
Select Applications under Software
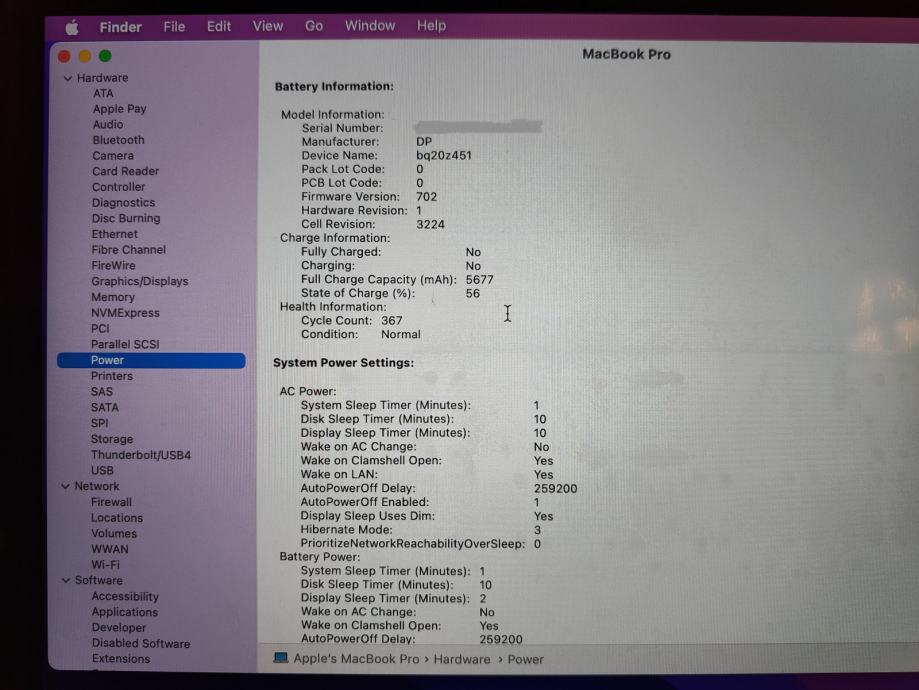(x=124, y=612)
